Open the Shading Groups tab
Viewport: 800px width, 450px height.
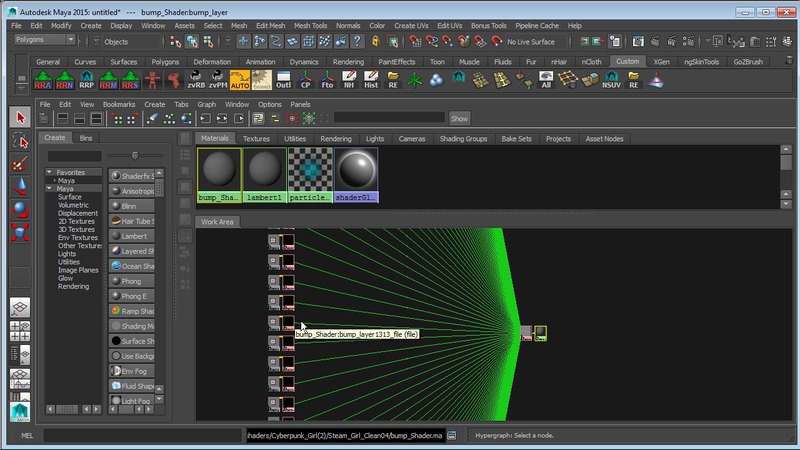click(462, 138)
